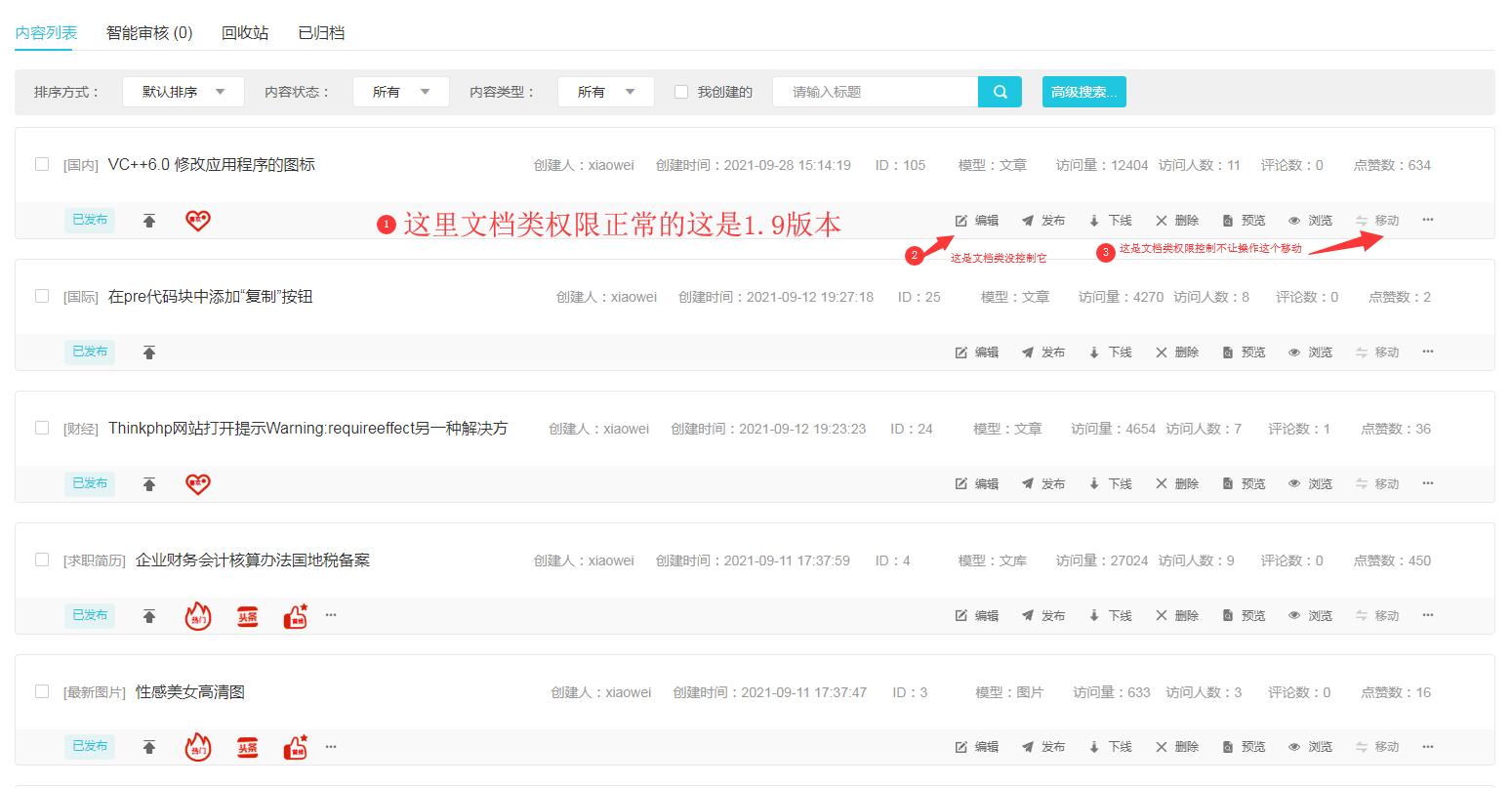The height and width of the screenshot is (788, 1512).
Task: Open the 内容类型 dropdown
Action: point(605,92)
